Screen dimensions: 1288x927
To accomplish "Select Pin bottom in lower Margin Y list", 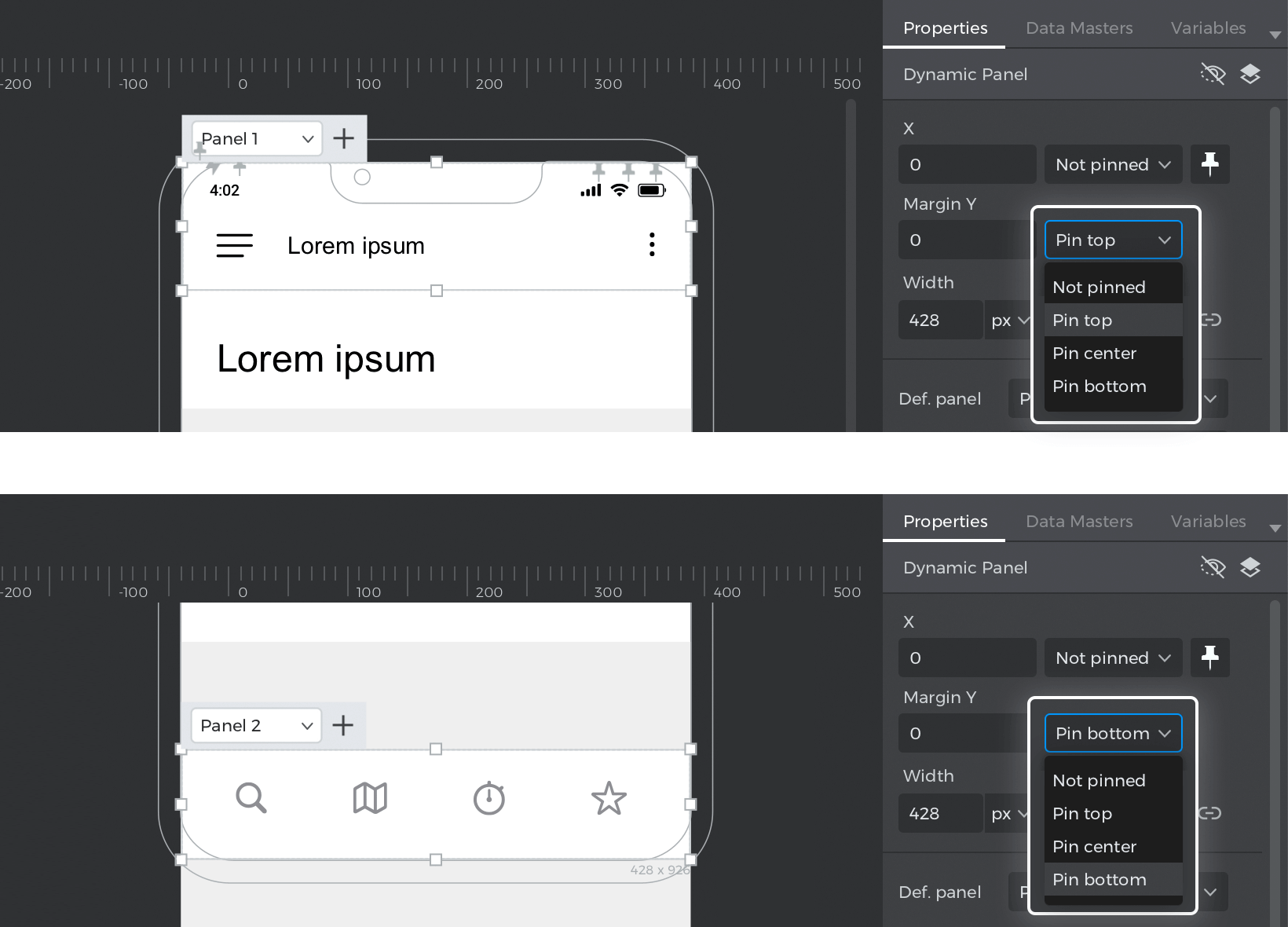I will tap(1114, 879).
